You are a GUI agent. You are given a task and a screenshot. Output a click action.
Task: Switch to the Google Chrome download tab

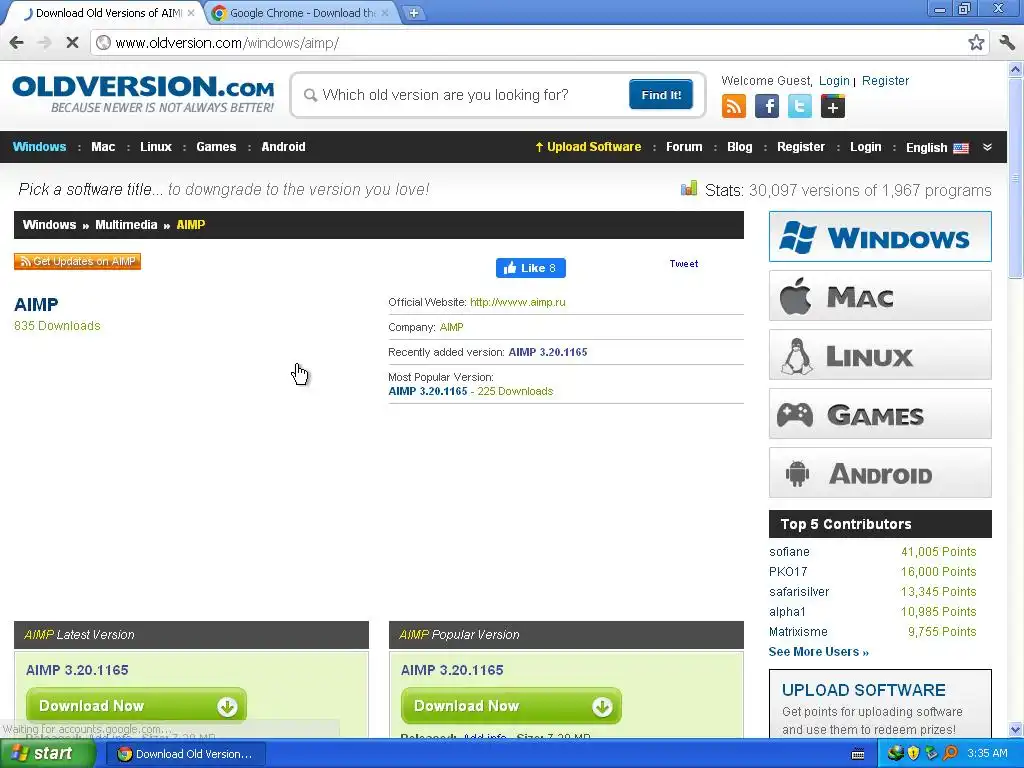(x=302, y=13)
